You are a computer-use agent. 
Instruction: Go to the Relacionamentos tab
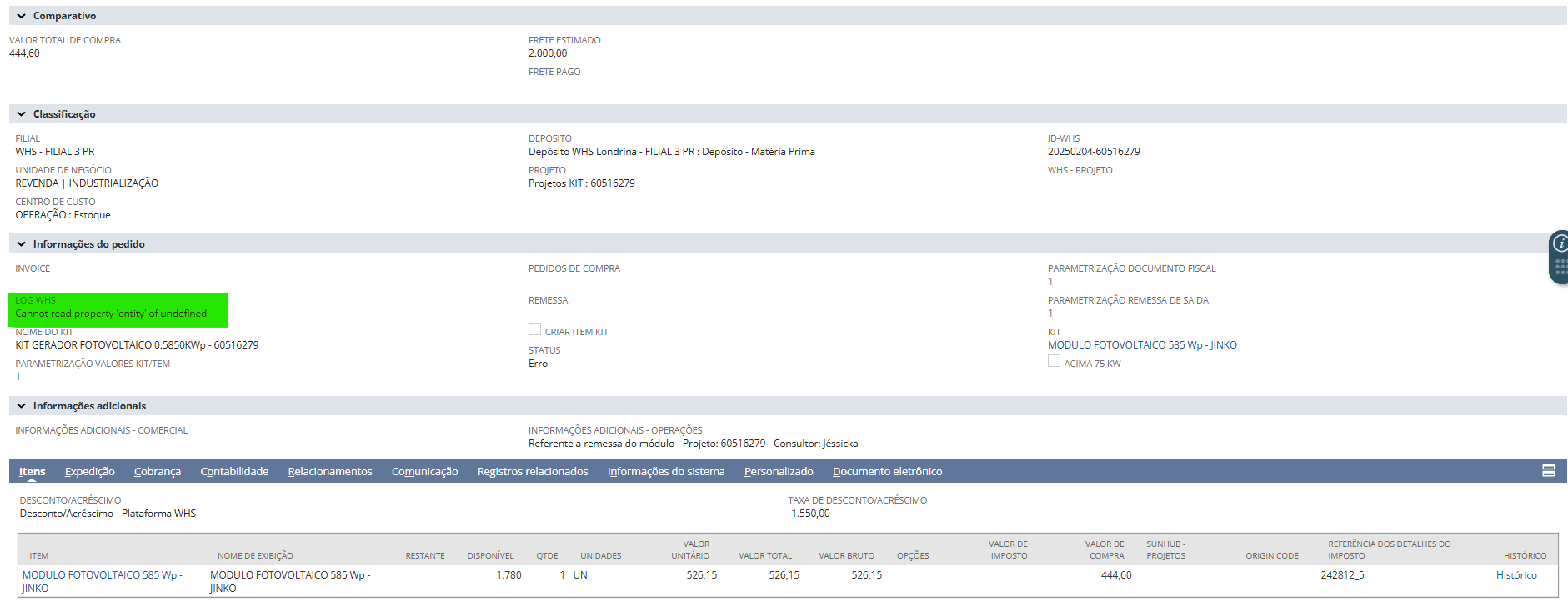[329, 472]
